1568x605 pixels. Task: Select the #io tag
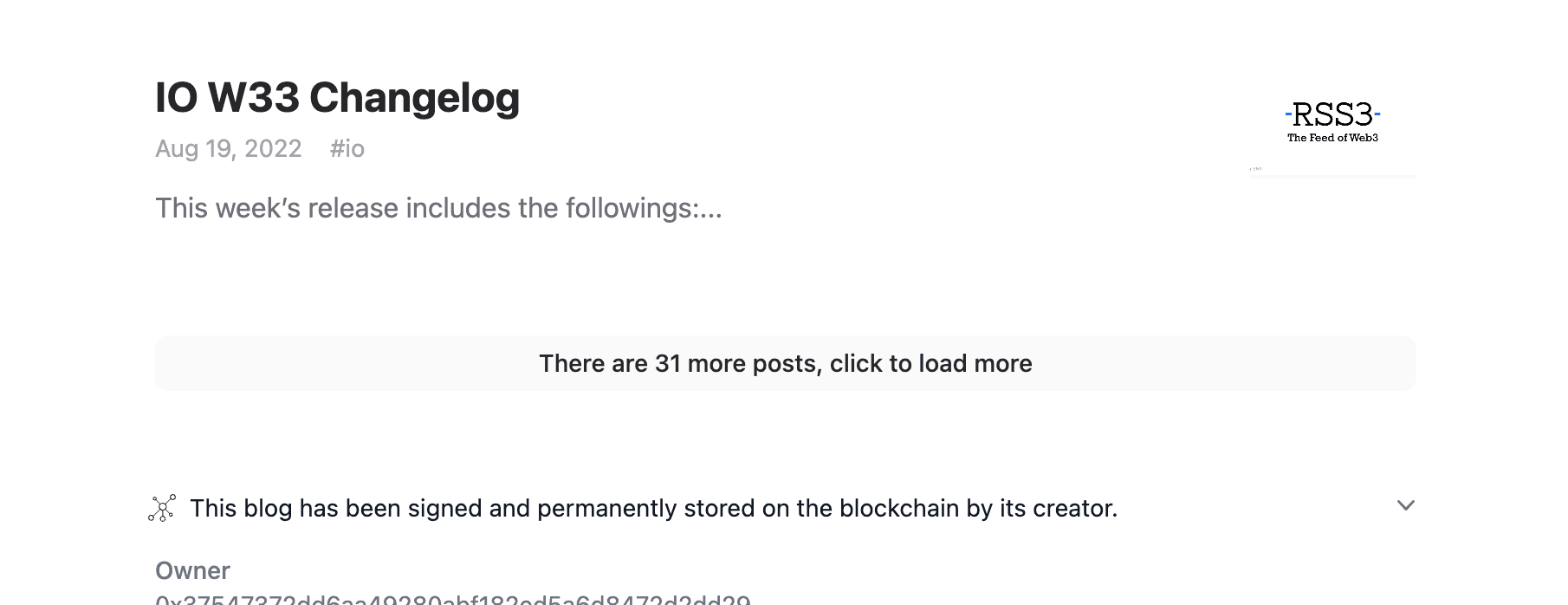tap(347, 149)
